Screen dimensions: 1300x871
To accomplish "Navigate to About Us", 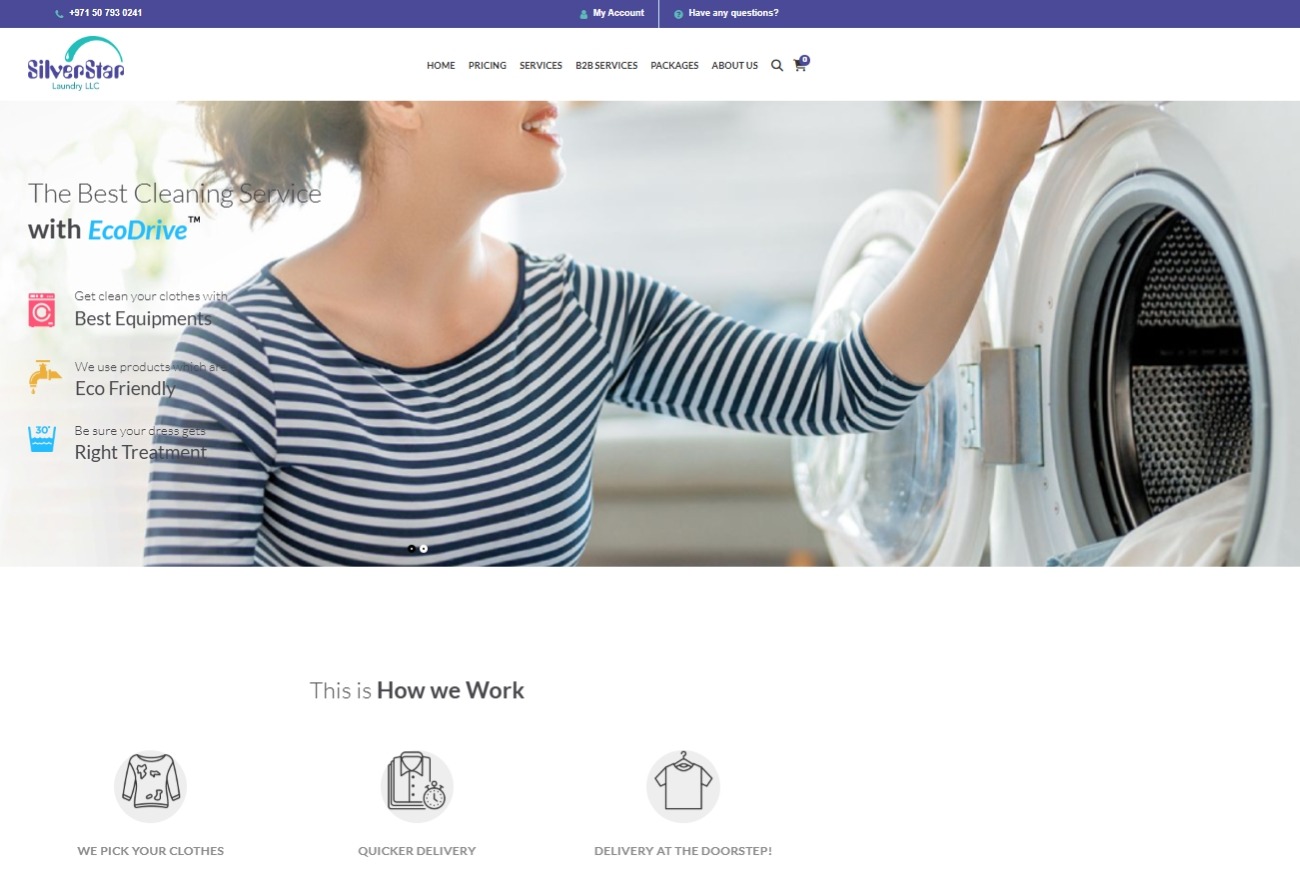I will [734, 66].
